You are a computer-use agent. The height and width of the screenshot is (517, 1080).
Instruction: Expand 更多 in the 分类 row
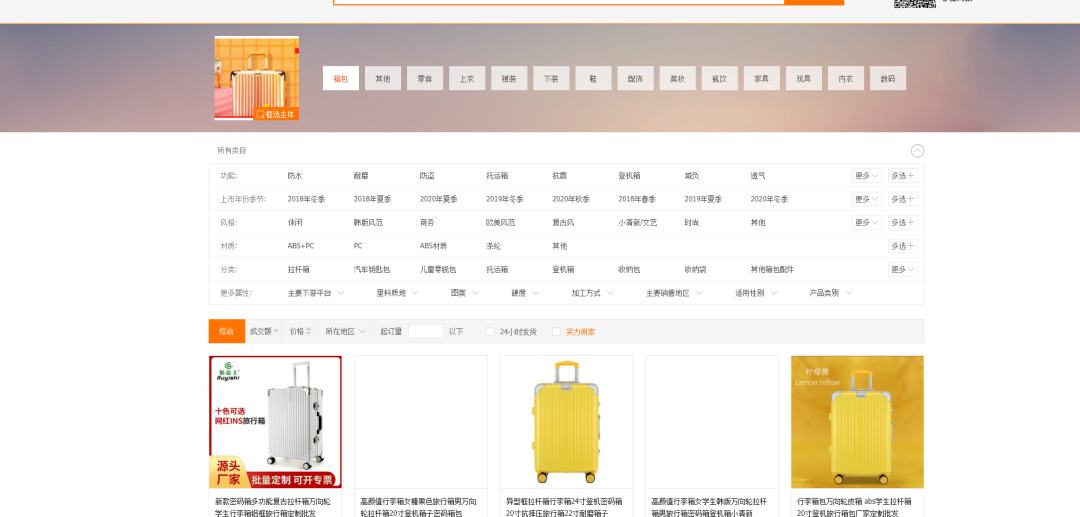coord(903,269)
